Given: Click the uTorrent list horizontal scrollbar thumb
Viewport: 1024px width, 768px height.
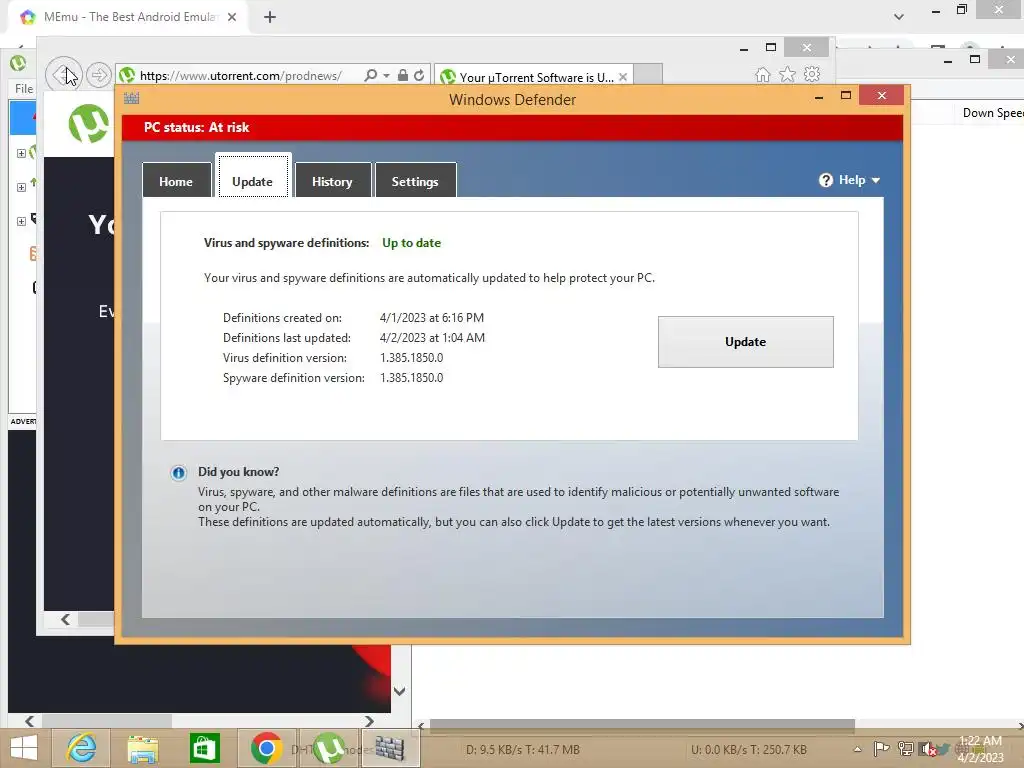Looking at the screenshot, I should click(x=641, y=724).
